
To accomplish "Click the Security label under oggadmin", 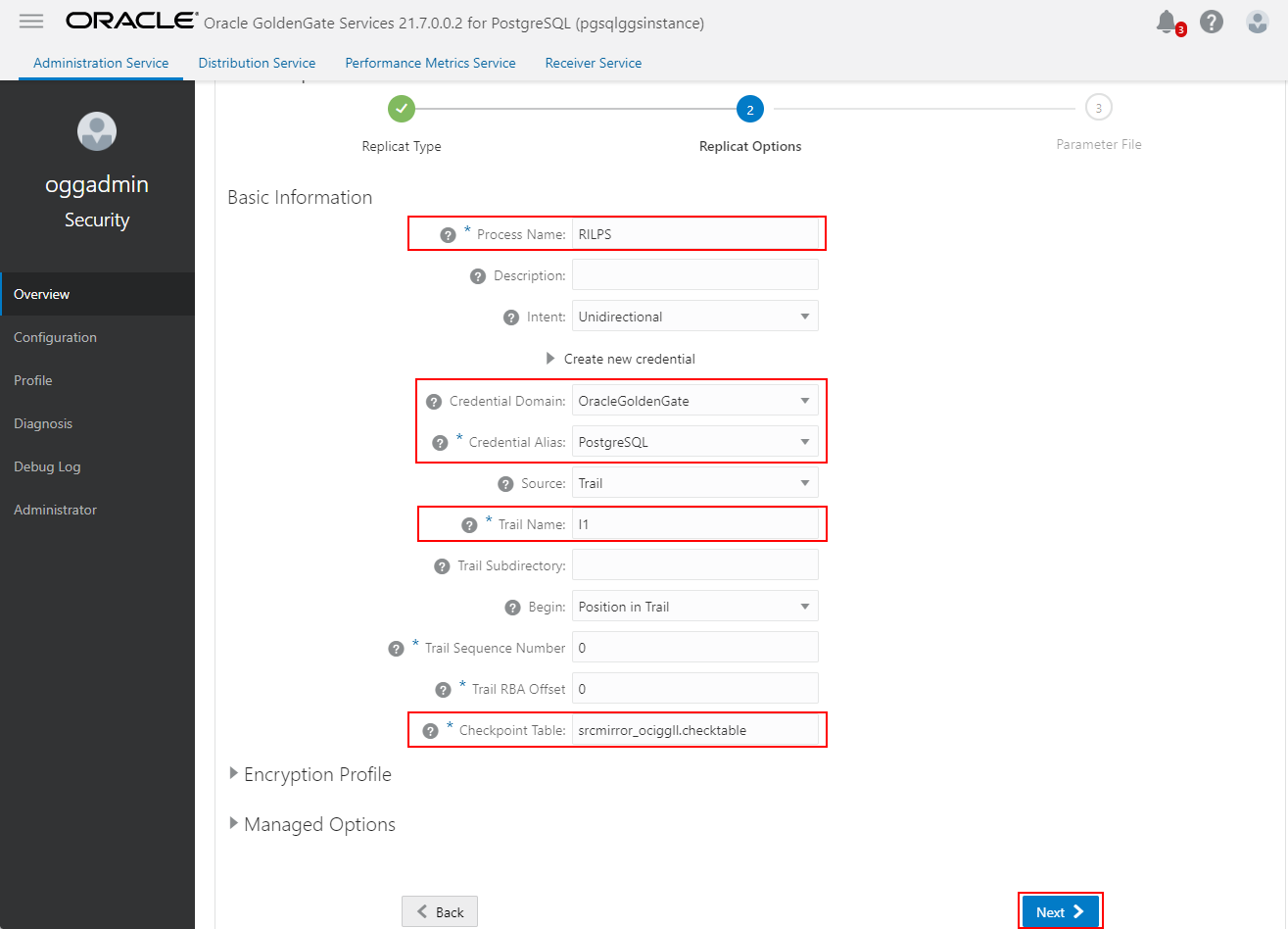I will 97,220.
